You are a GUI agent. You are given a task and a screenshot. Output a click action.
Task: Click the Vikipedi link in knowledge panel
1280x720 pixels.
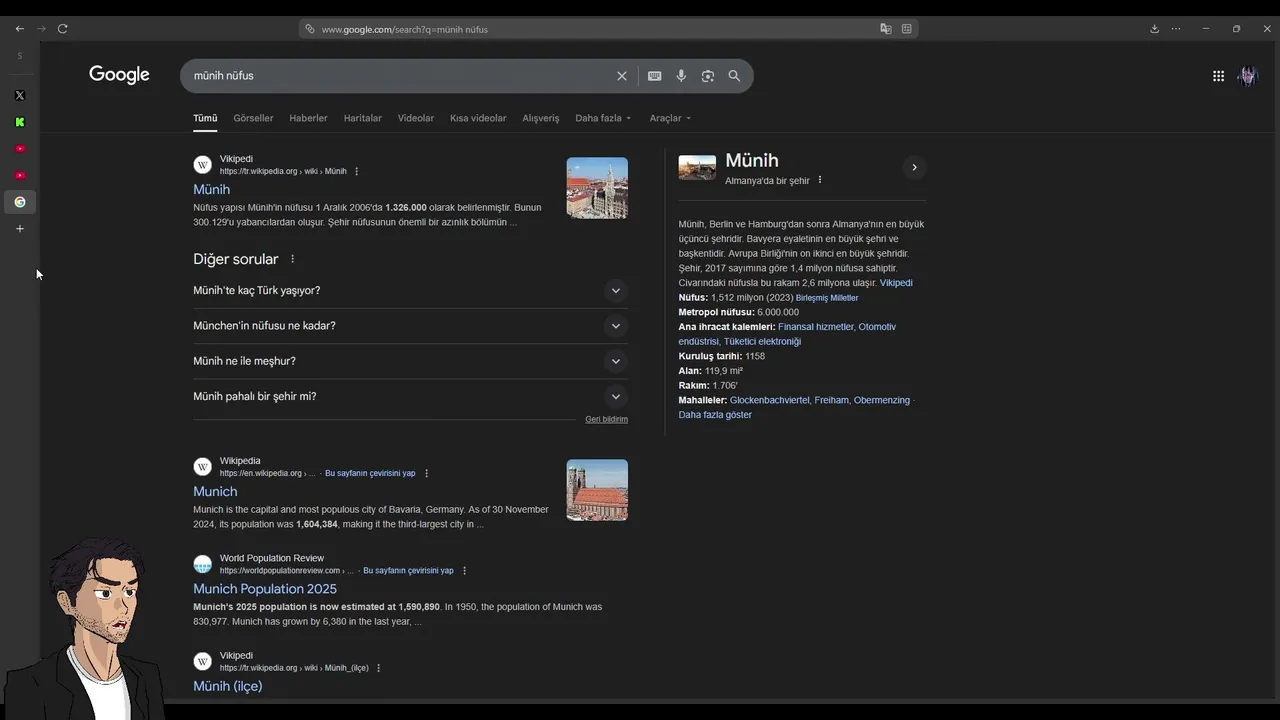click(896, 283)
